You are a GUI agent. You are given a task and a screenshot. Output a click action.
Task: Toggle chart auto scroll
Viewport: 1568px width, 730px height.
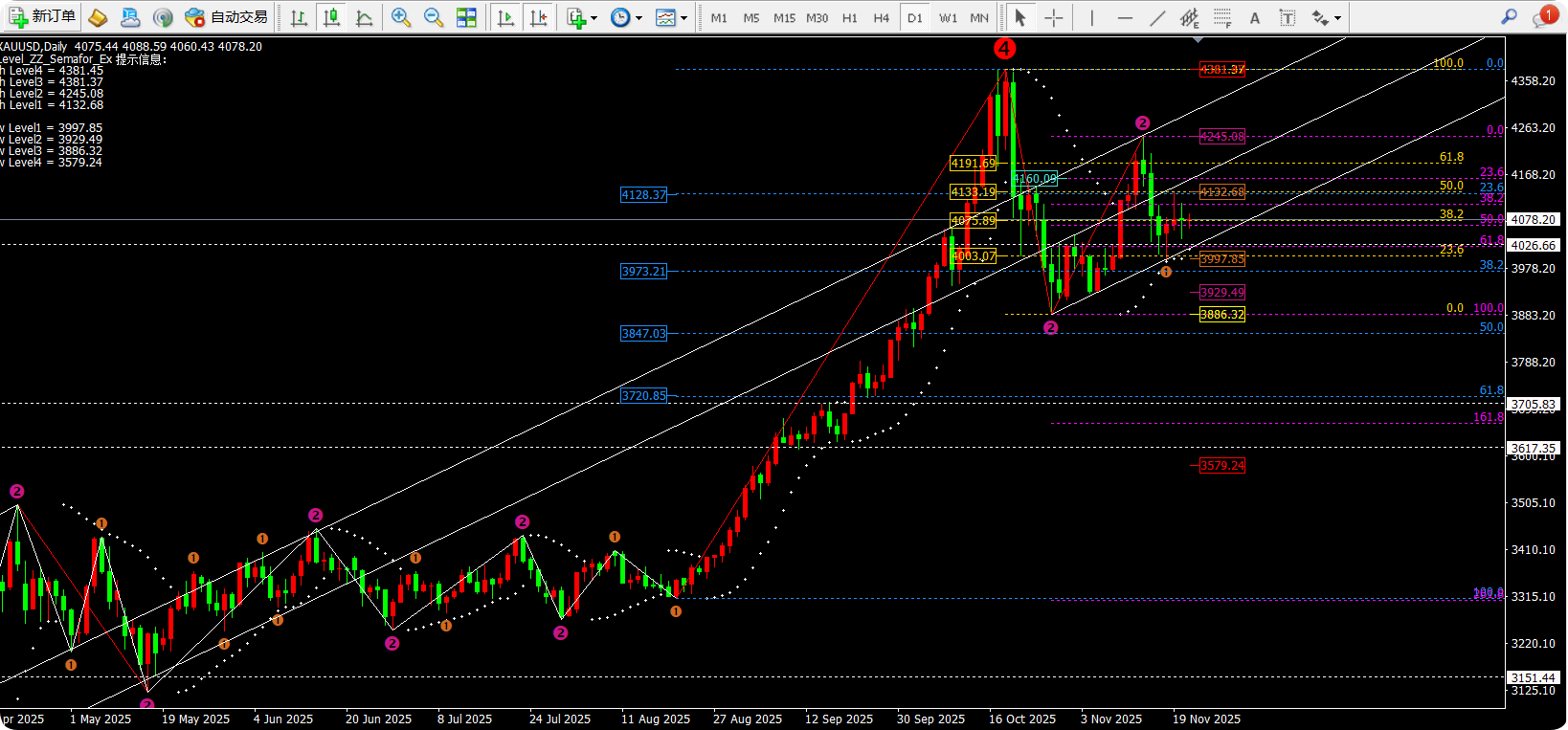[506, 17]
